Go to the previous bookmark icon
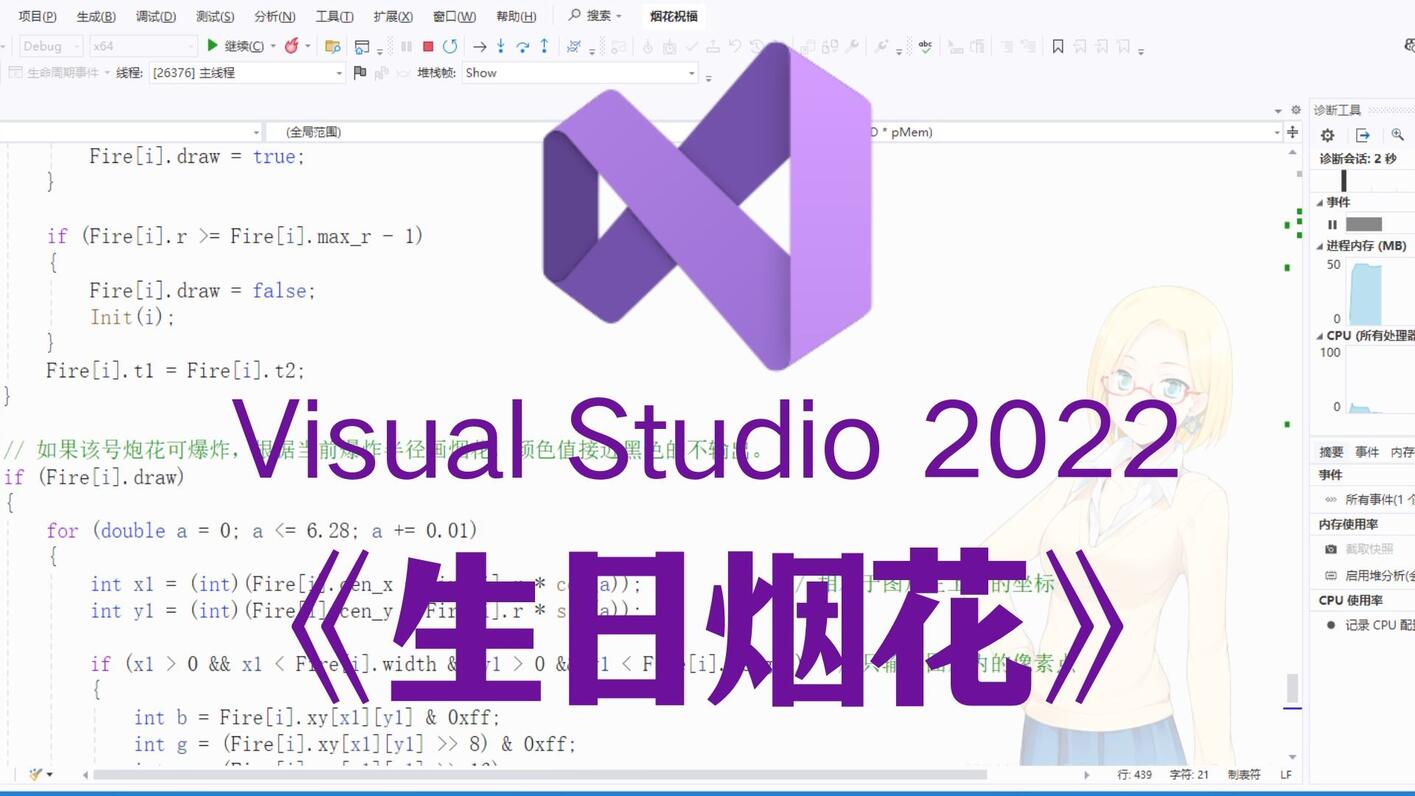The image size is (1415, 796). (x=1080, y=46)
